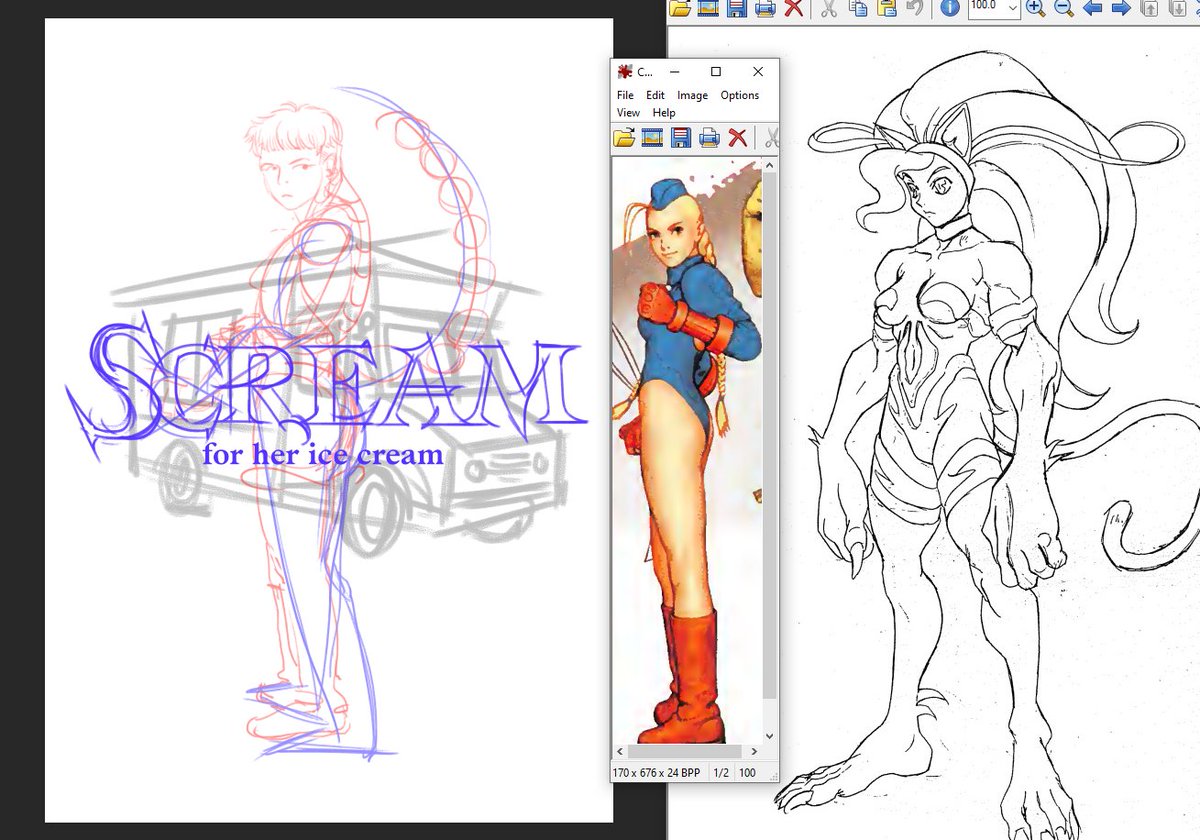The image size is (1200, 840).
Task: Click '100' zoom value in small window status bar
Action: 747,773
